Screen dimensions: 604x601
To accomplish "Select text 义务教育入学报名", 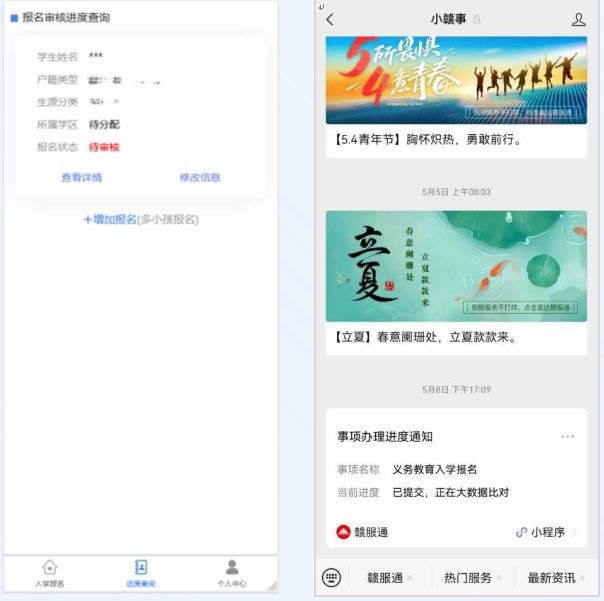I will point(435,470).
